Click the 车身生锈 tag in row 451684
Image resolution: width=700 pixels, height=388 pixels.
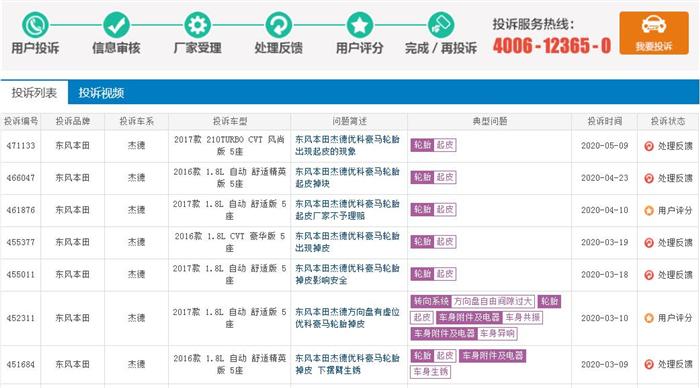click(430, 371)
